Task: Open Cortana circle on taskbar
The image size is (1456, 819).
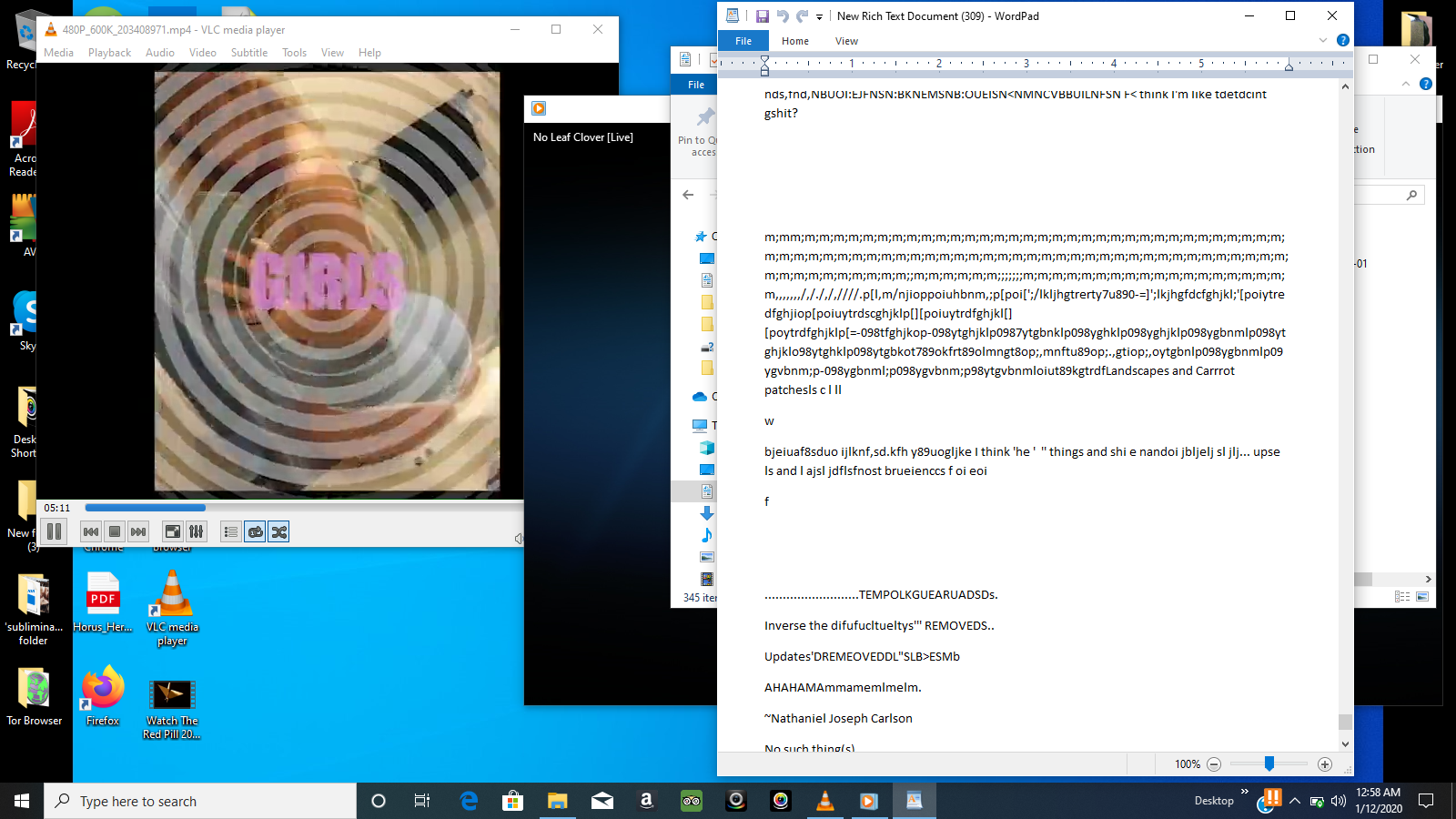Action: tap(379, 801)
